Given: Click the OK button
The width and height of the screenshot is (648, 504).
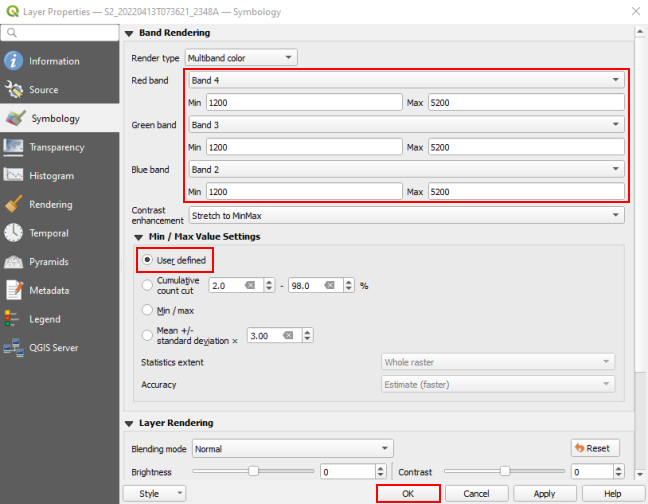Looking at the screenshot, I should (407, 493).
